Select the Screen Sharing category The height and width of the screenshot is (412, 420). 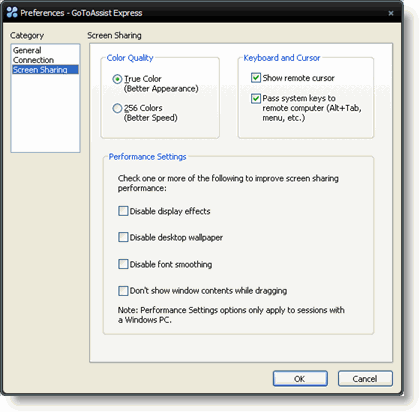coord(45,70)
